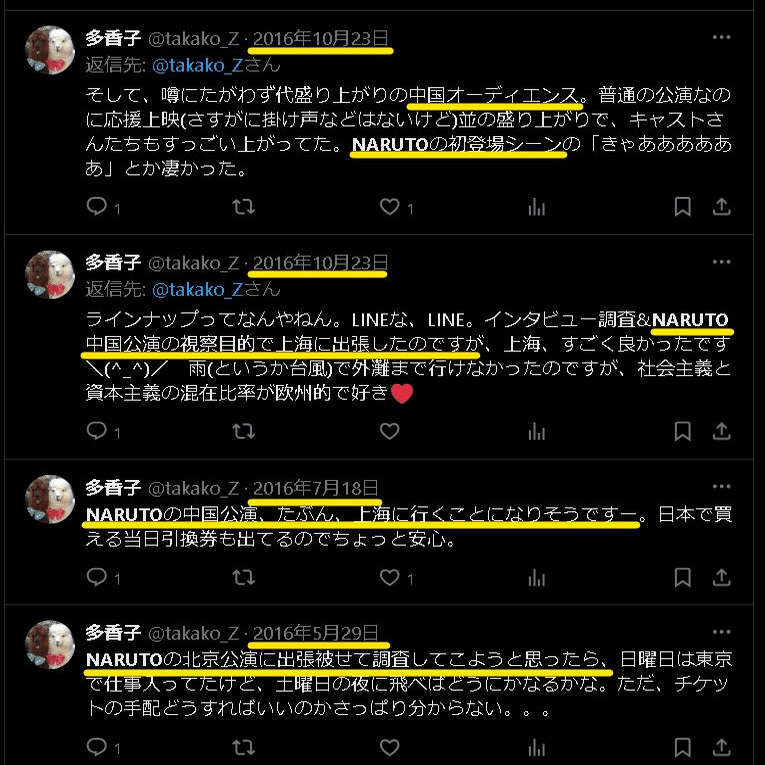Open more options for the July 18 tweet
Image resolution: width=765 pixels, height=765 pixels.
click(721, 486)
